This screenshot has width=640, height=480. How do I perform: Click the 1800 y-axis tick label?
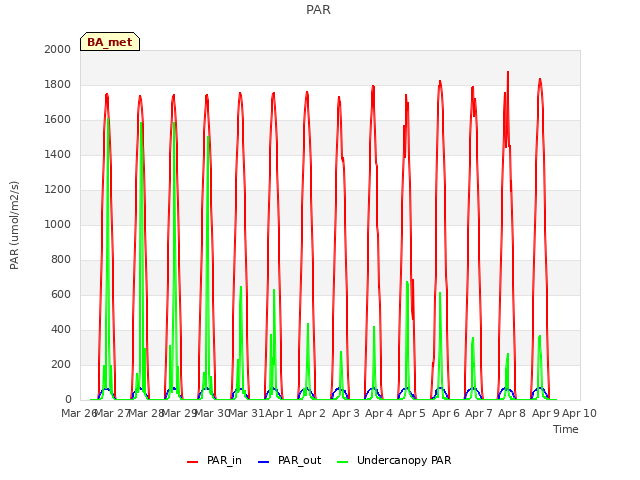(x=58, y=84)
